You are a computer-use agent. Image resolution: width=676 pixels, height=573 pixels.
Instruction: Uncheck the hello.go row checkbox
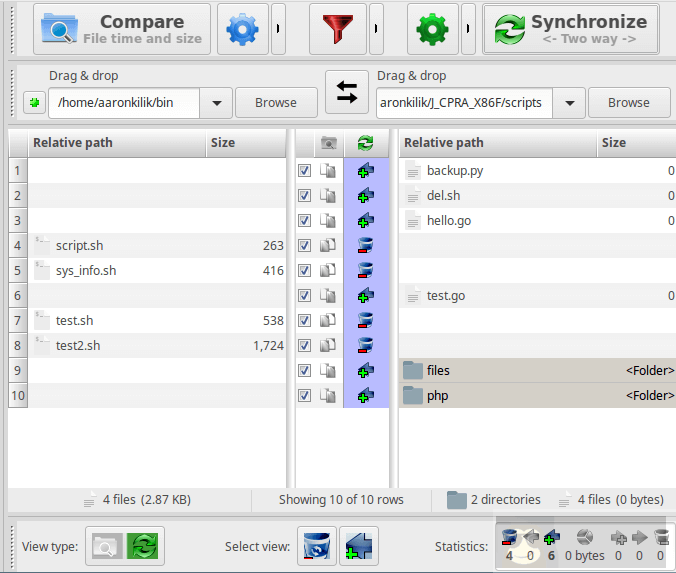[304, 221]
